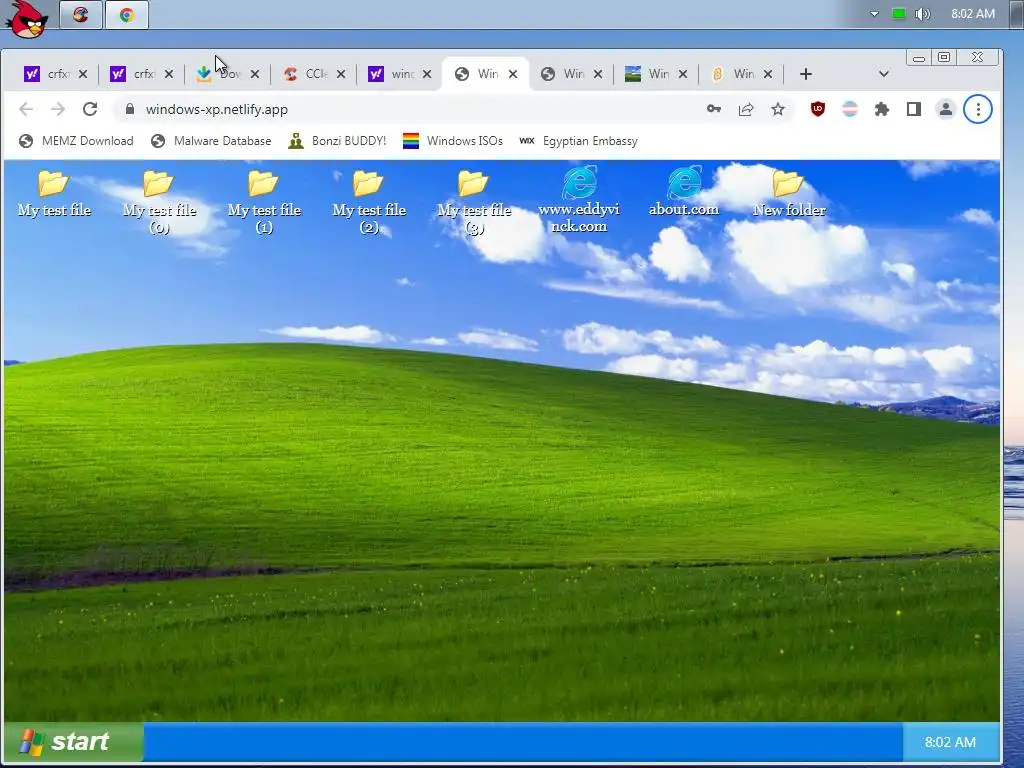Click the XP start button
The width and height of the screenshot is (1024, 768).
(73, 742)
